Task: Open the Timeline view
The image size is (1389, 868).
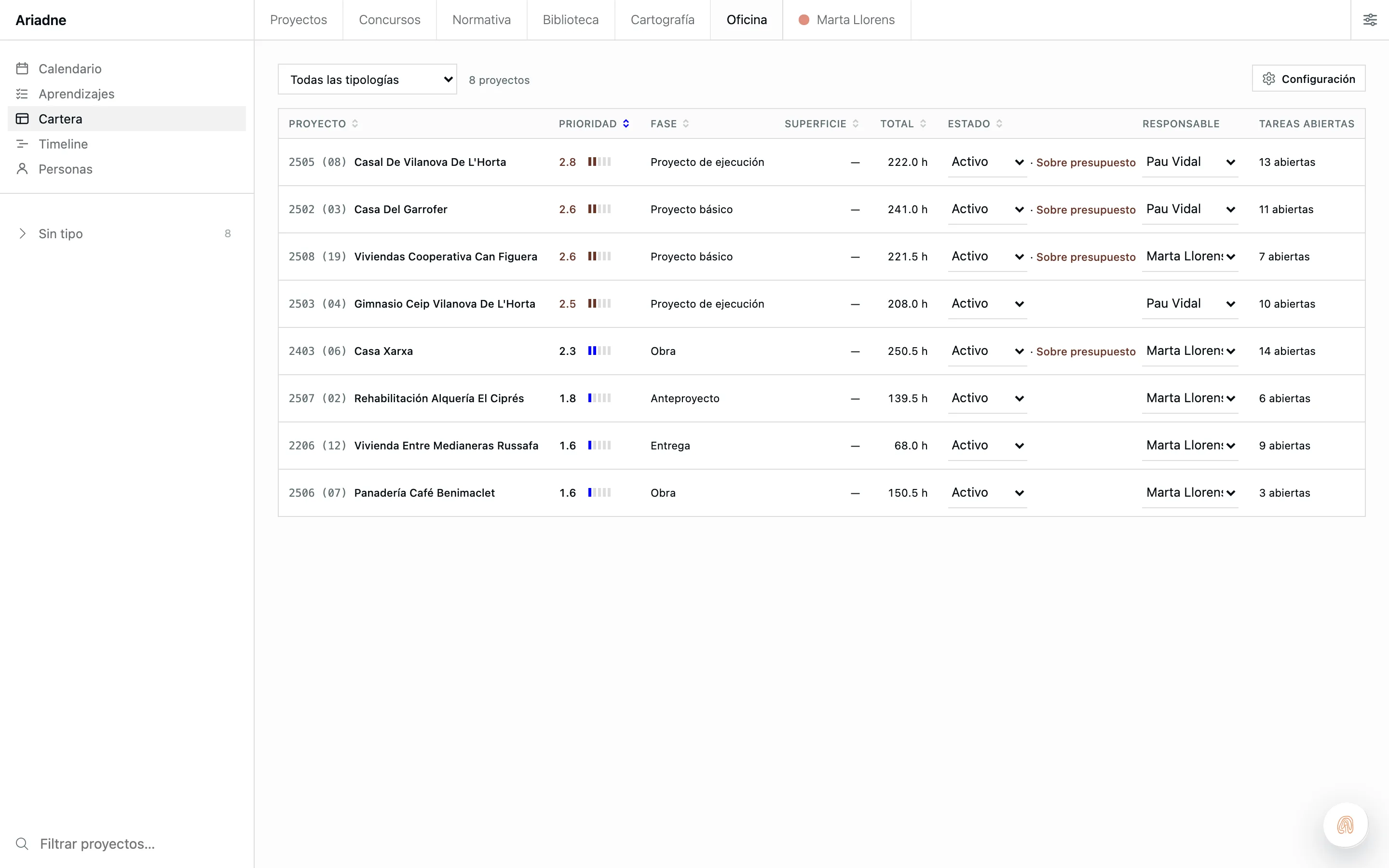Action: pos(126,144)
